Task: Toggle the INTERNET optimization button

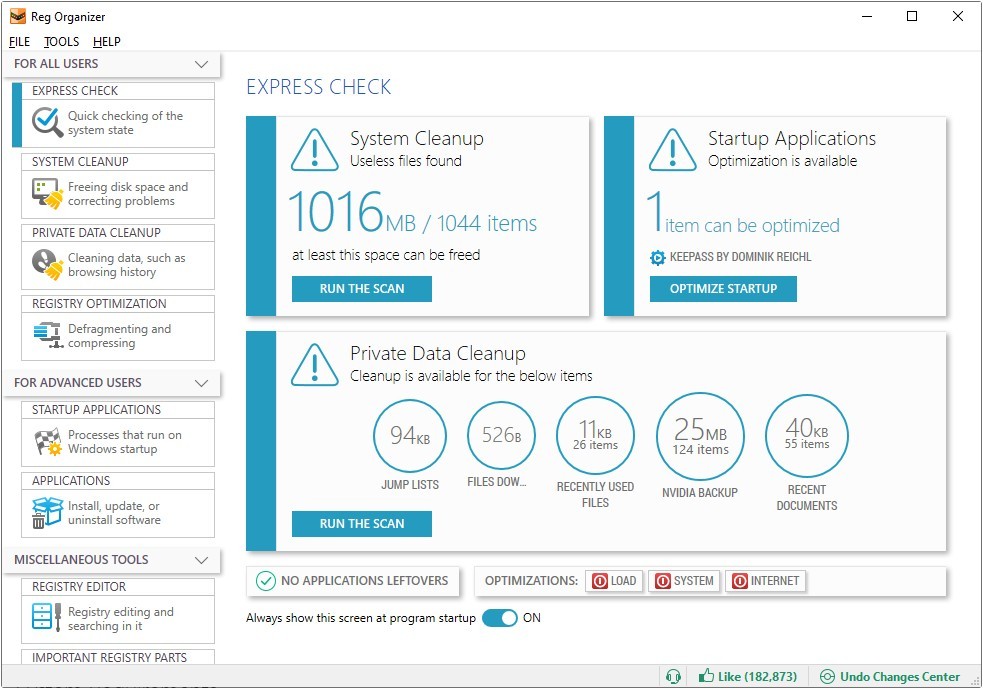Action: click(x=765, y=581)
